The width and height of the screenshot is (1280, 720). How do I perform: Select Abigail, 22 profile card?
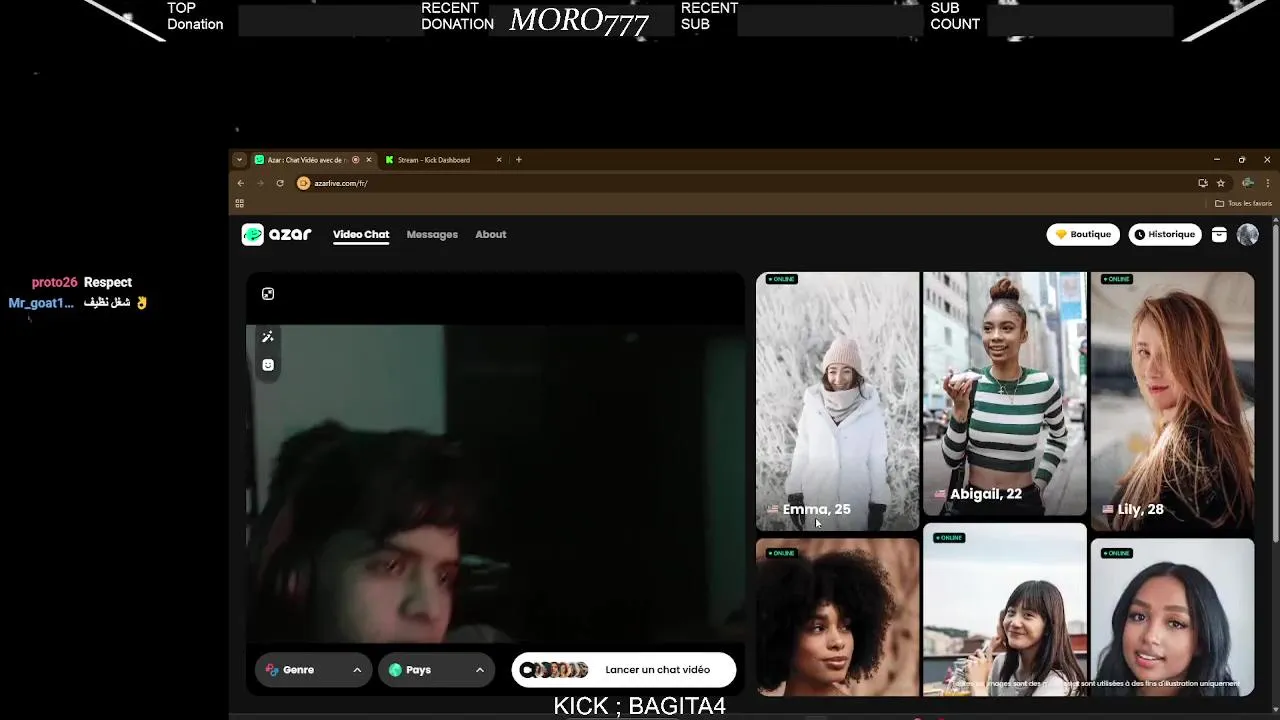[1004, 394]
